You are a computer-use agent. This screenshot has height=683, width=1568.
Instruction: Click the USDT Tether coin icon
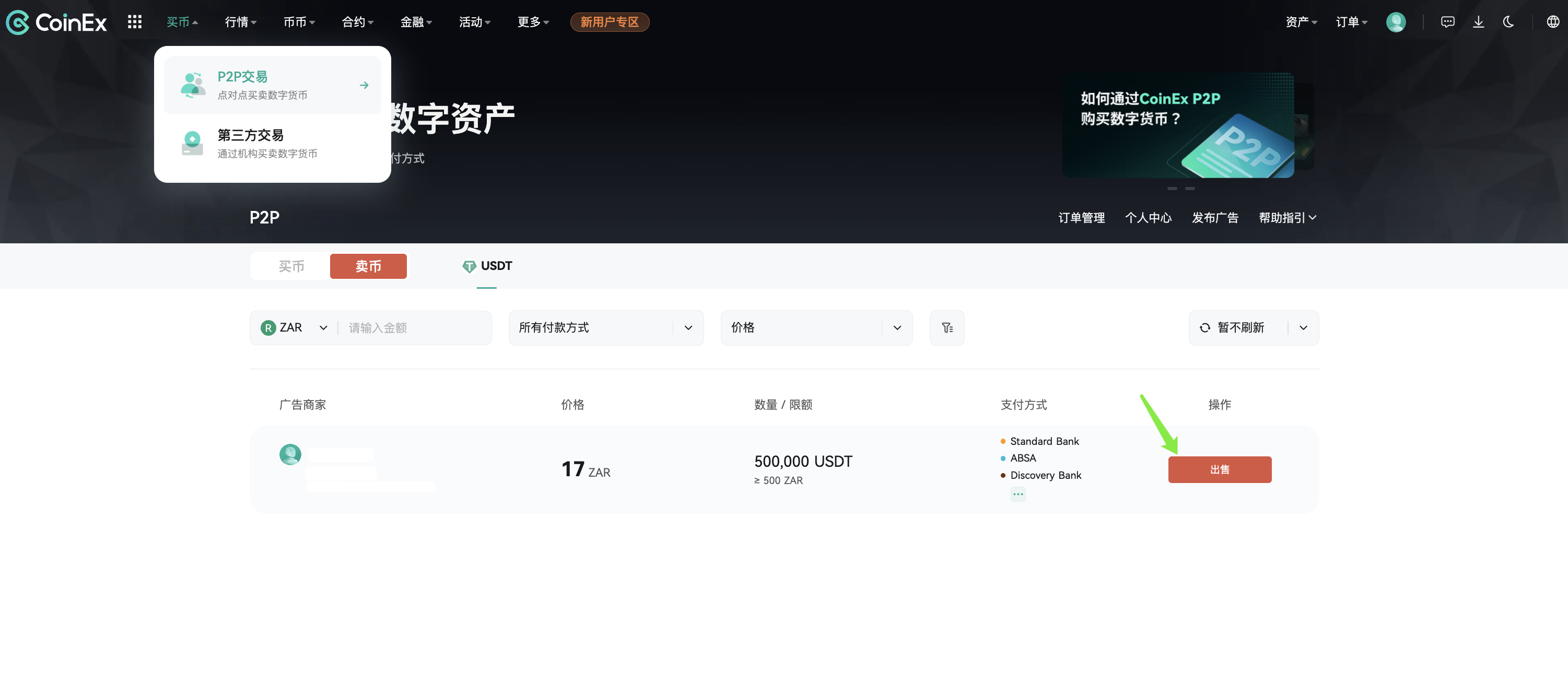469,266
